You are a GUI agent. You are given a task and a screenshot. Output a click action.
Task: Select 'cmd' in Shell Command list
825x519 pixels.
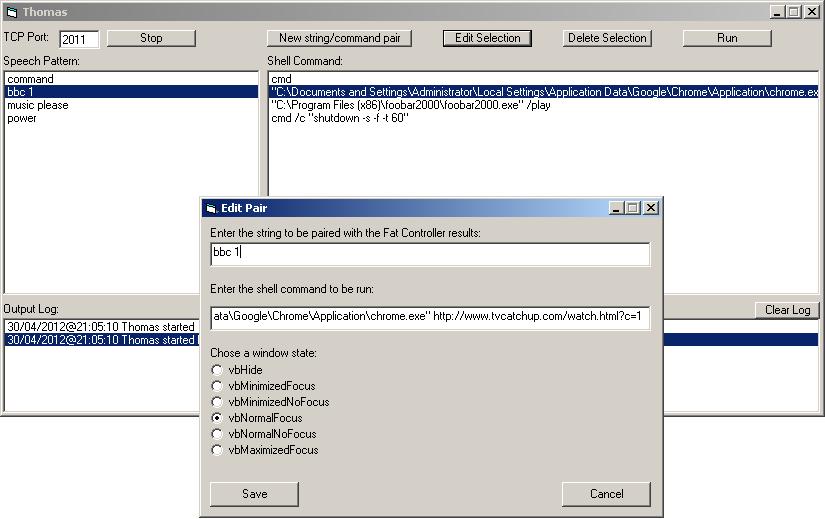coord(544,79)
